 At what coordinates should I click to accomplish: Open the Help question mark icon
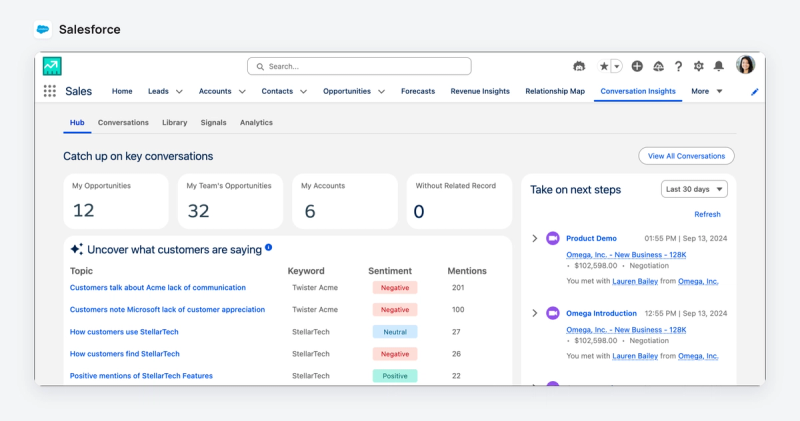coord(678,66)
